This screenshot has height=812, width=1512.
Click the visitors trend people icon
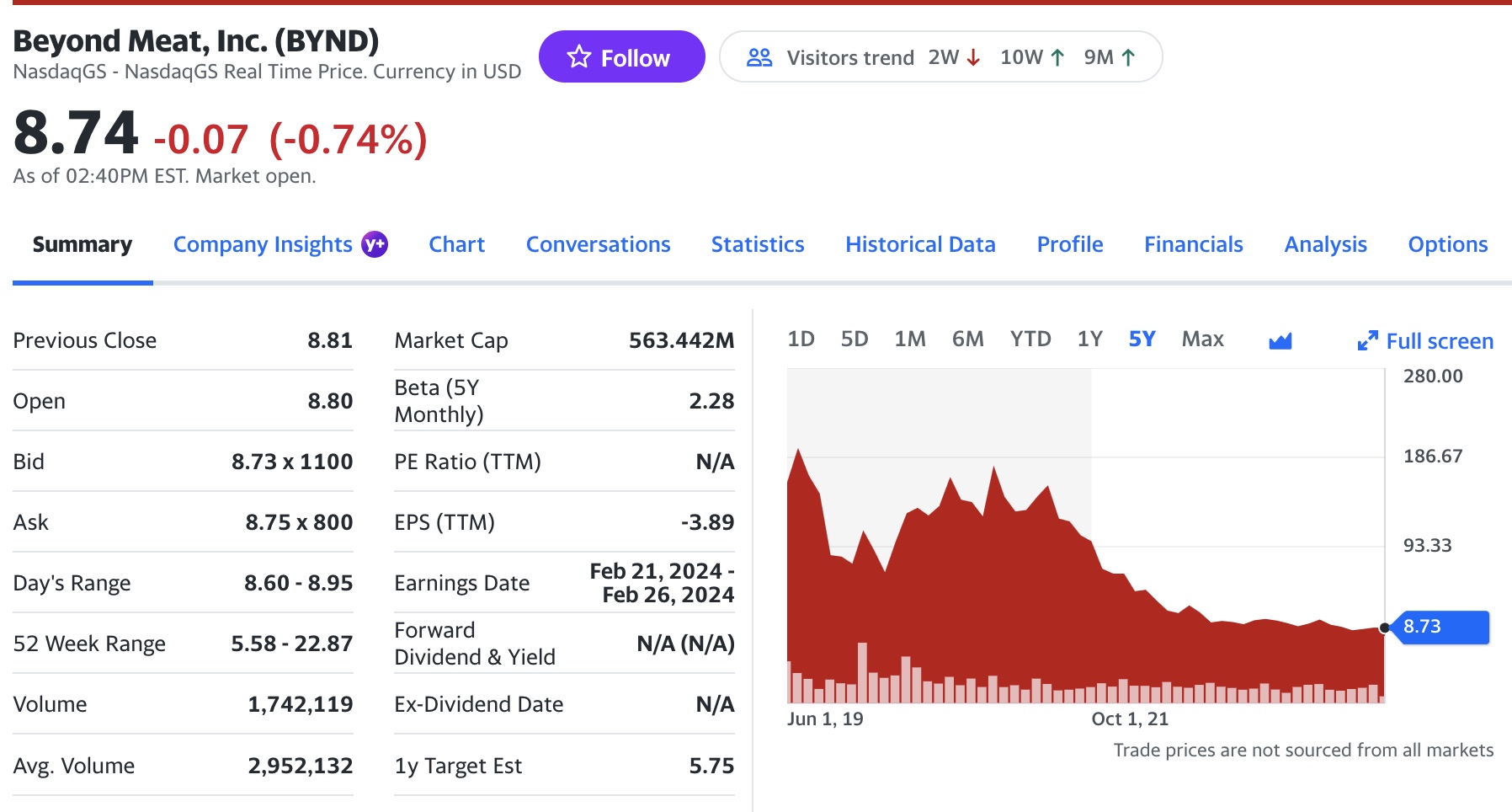click(759, 57)
